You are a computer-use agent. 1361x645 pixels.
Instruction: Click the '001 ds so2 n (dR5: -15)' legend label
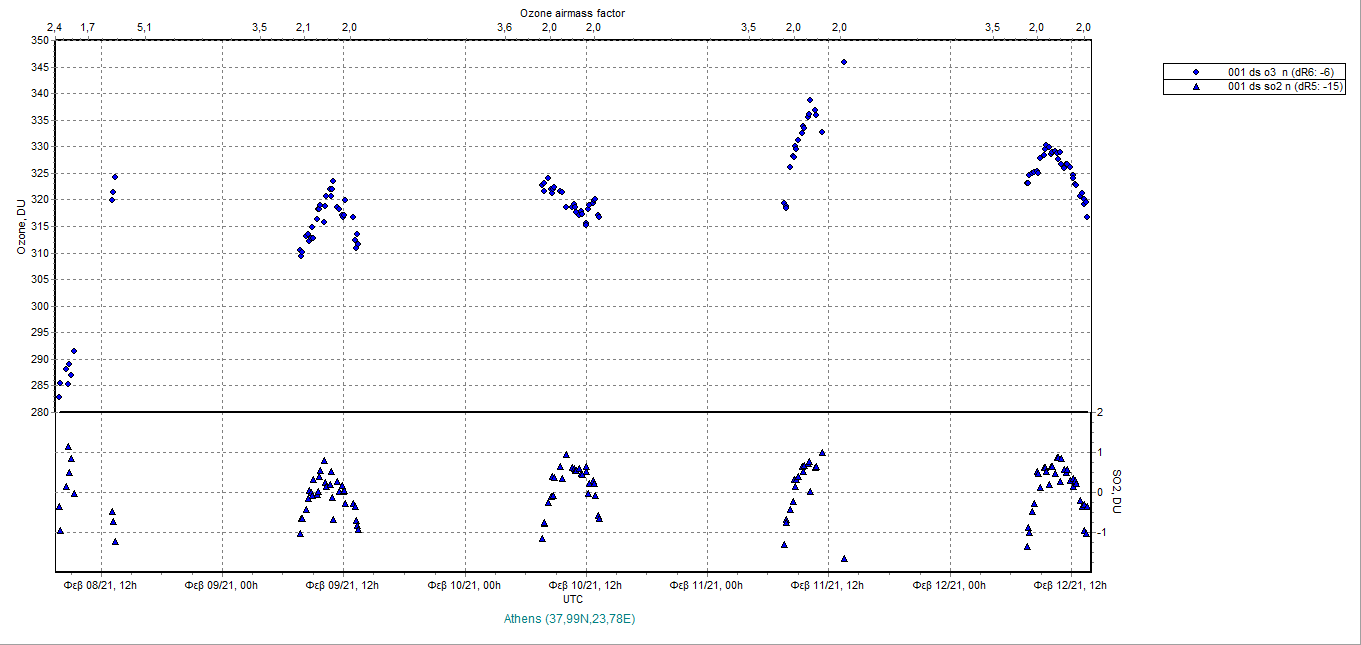click(1282, 87)
